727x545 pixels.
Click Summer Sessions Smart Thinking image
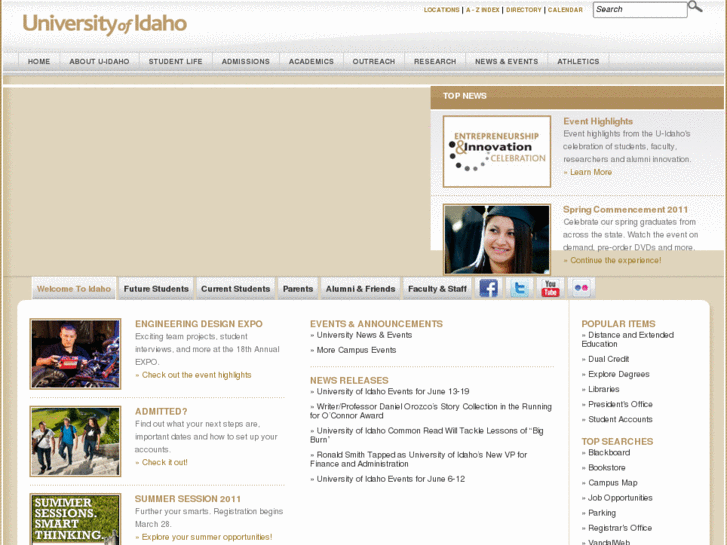pos(75,519)
